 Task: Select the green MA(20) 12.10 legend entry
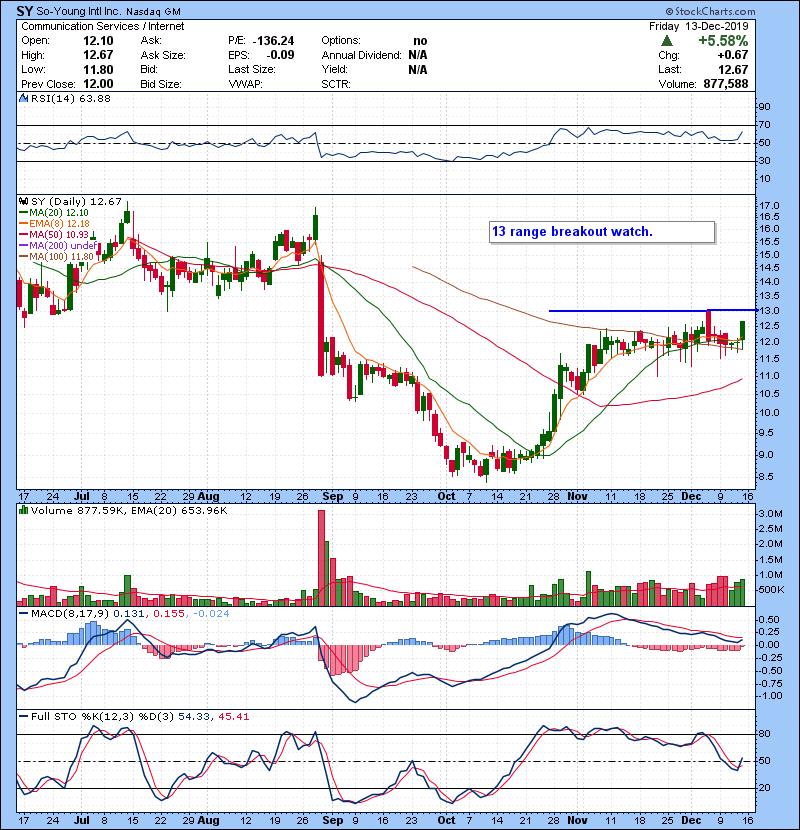(x=54, y=213)
